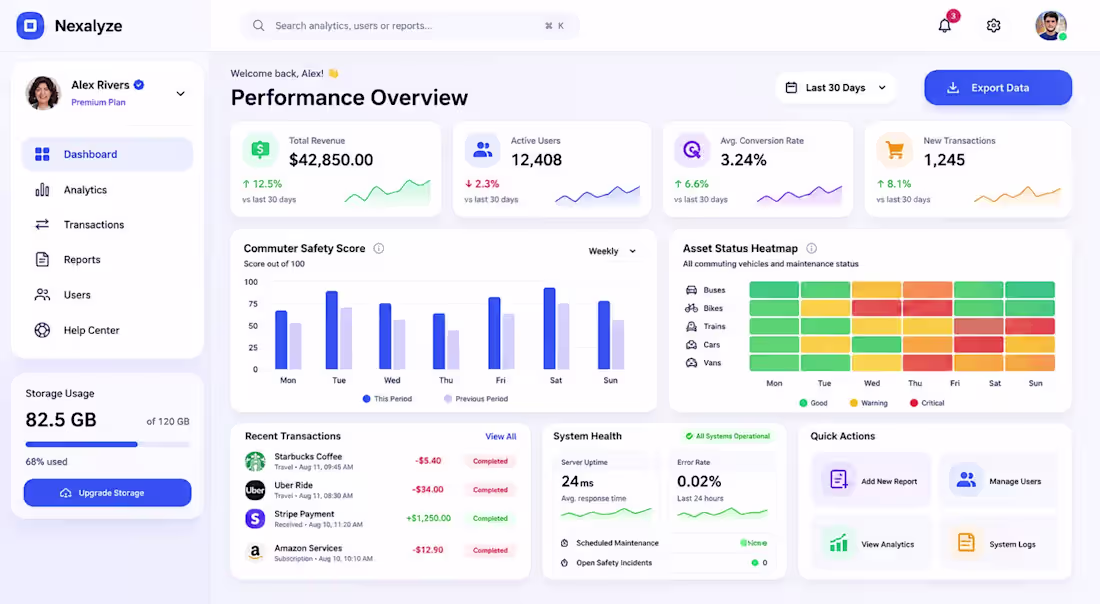Open Reports in the sidebar
The image size is (1100, 604).
click(107, 260)
